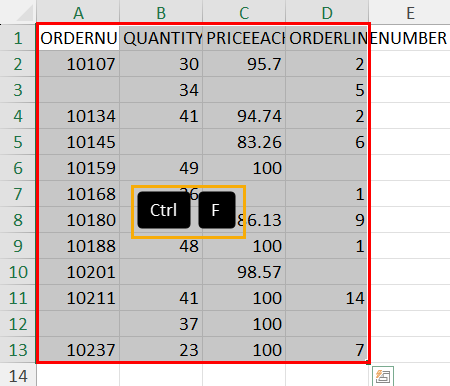Screen dimensions: 450x386
Task: Click the ORDERNU header cell in A1
Action: click(79, 38)
